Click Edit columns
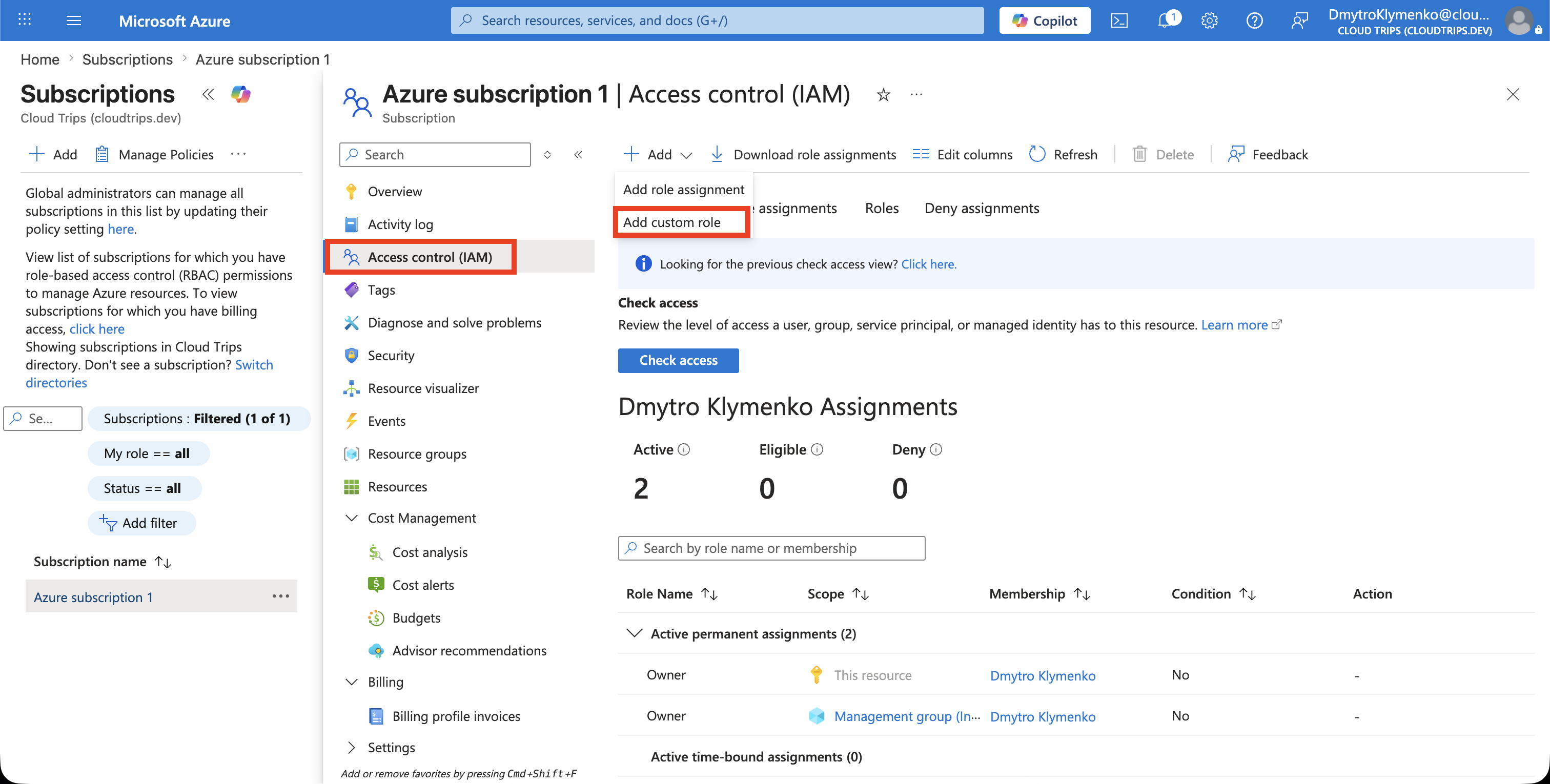1550x784 pixels. pos(962,155)
